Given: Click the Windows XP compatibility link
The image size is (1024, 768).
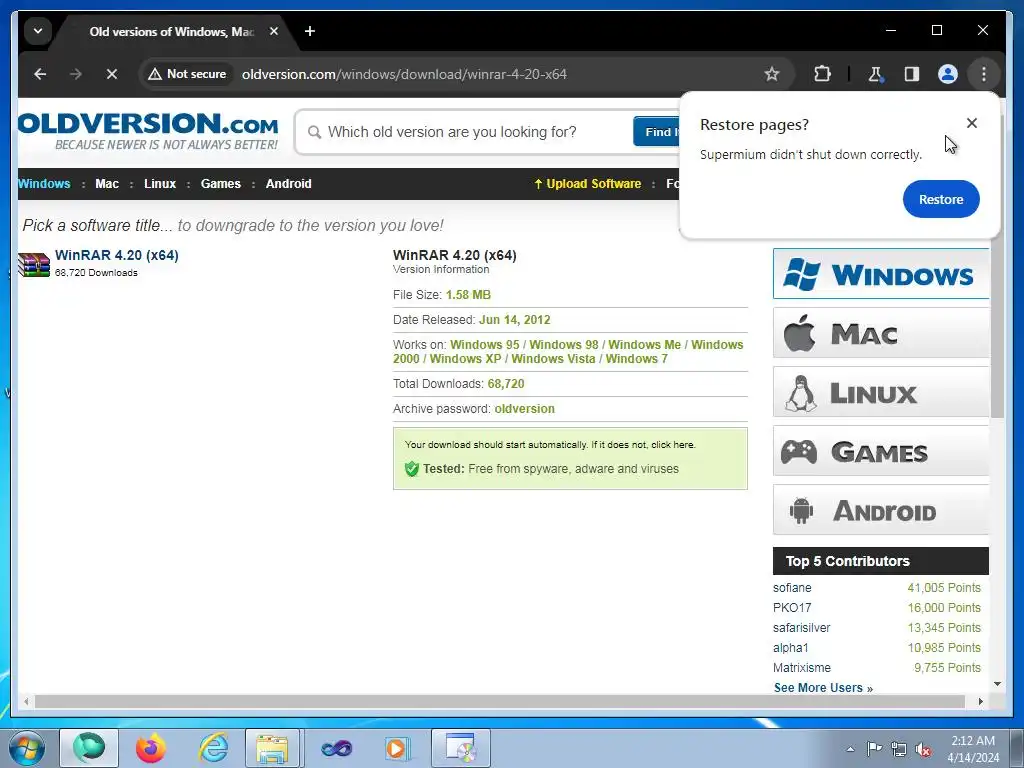Looking at the screenshot, I should coord(466,359).
